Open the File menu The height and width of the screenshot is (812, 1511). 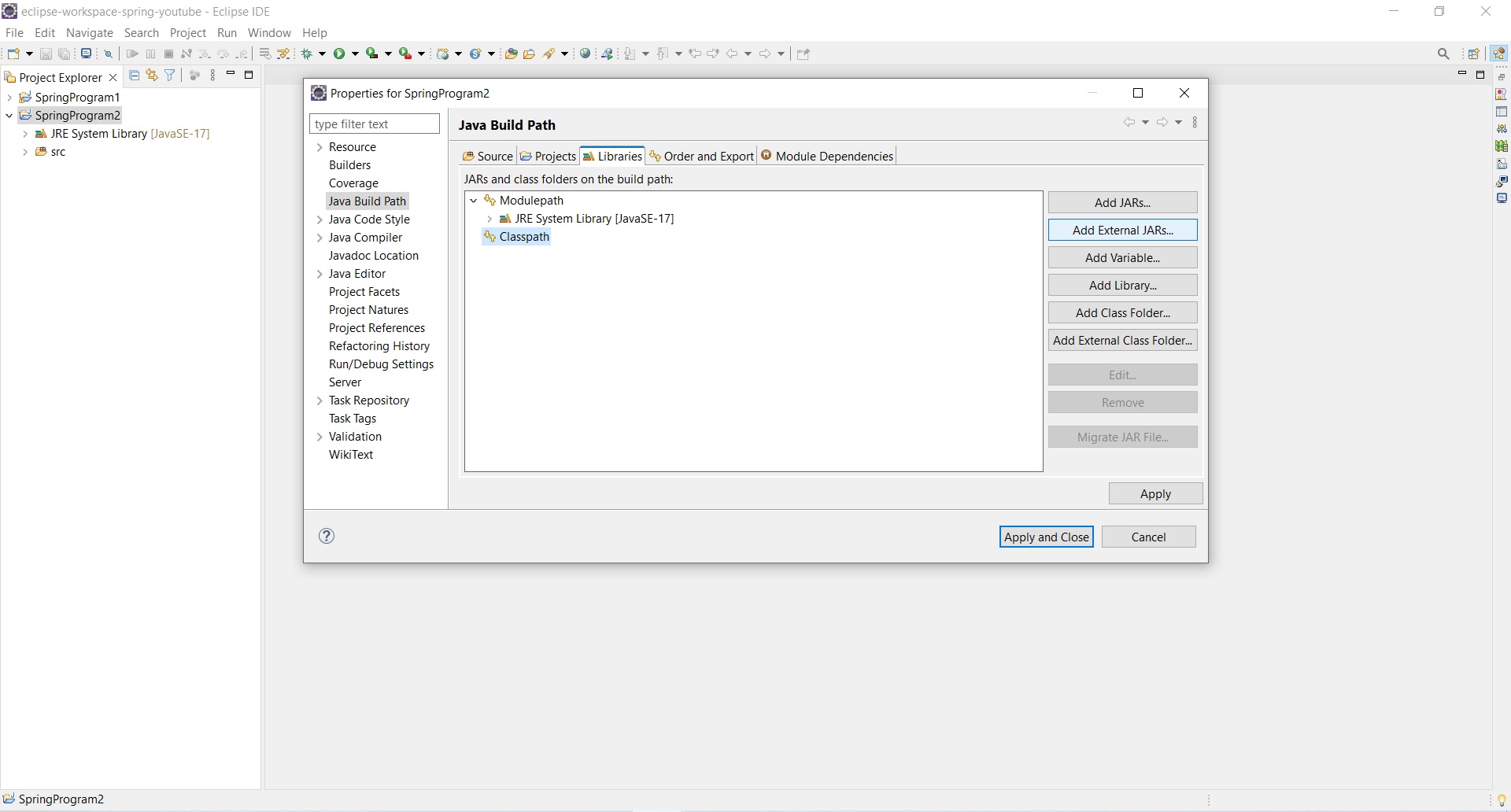14,32
